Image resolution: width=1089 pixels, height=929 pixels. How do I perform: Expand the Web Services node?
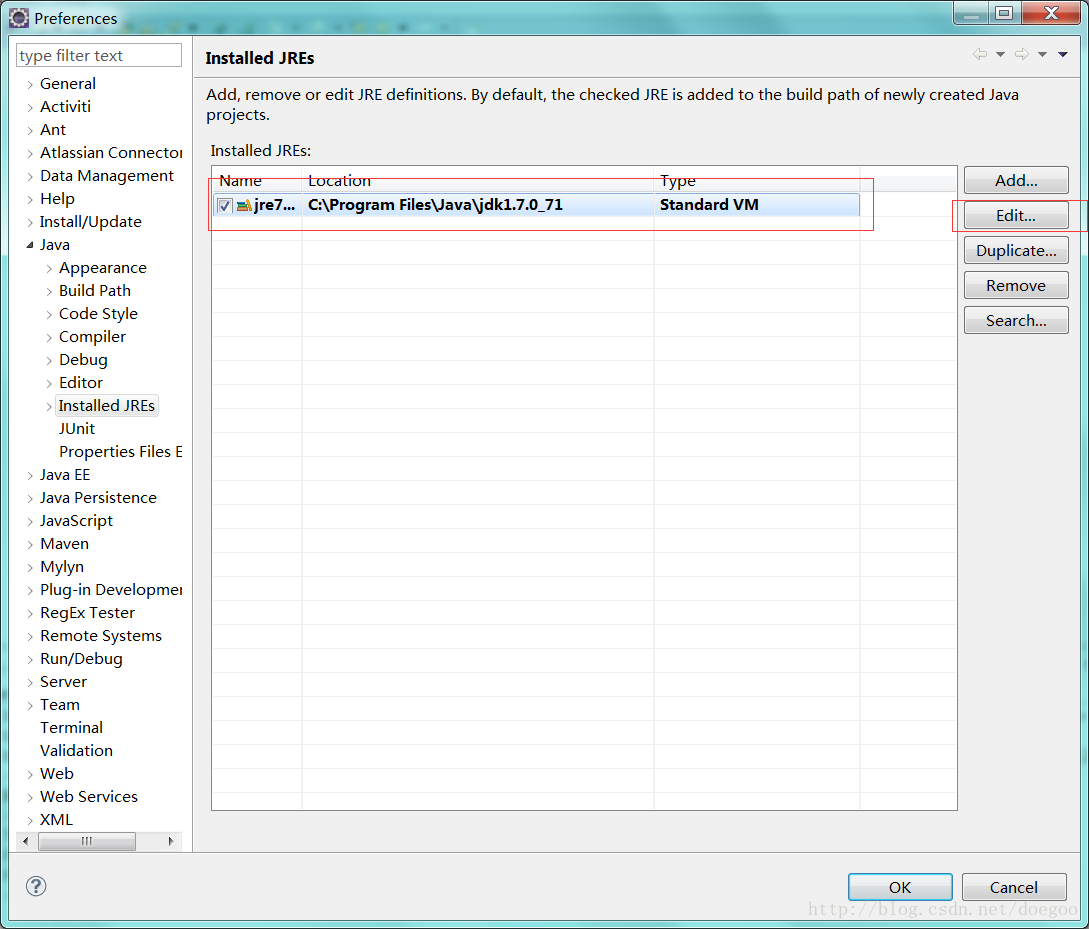[29, 796]
